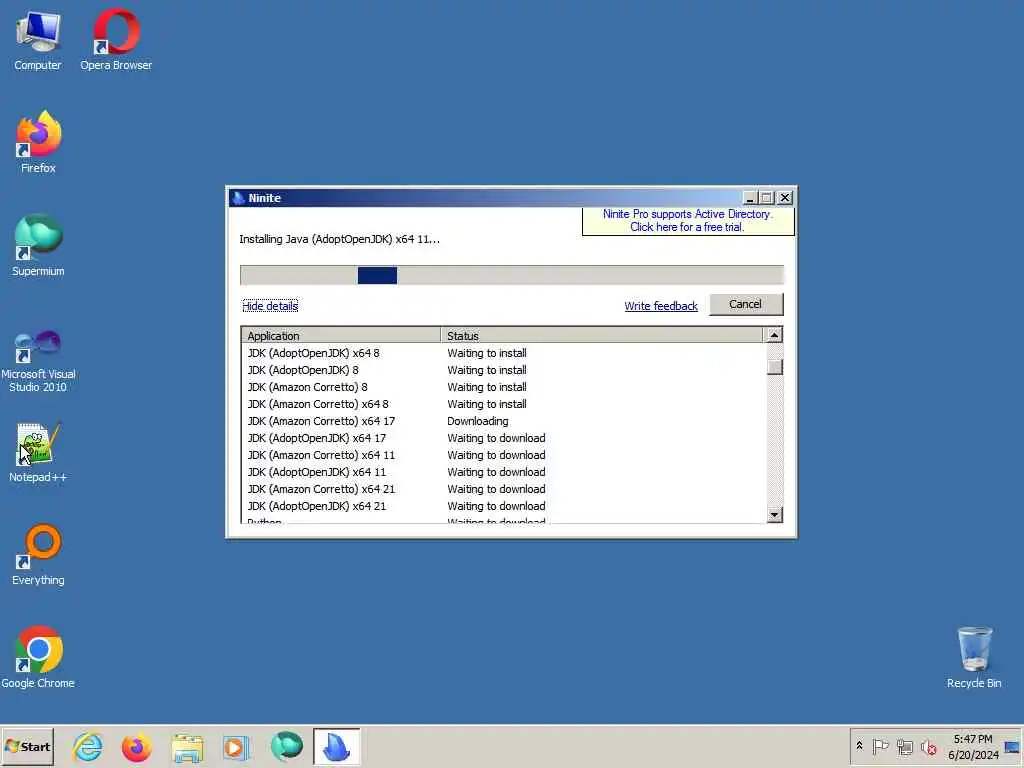Select the JDK (AdoptOpenJDK) x64 21 row

click(503, 506)
